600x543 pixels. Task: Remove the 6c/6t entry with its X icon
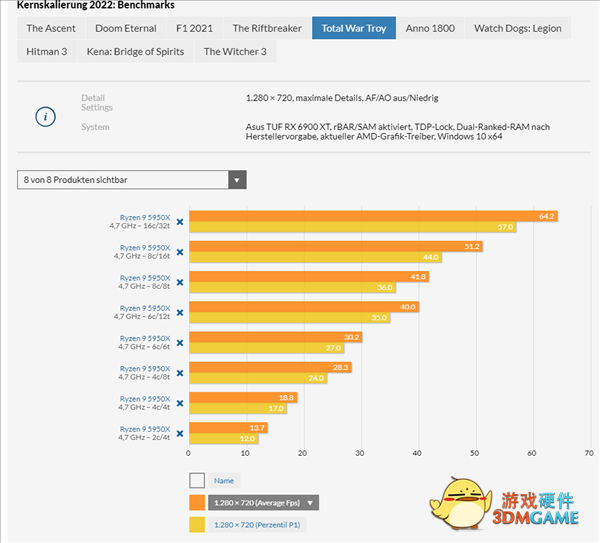[180, 343]
